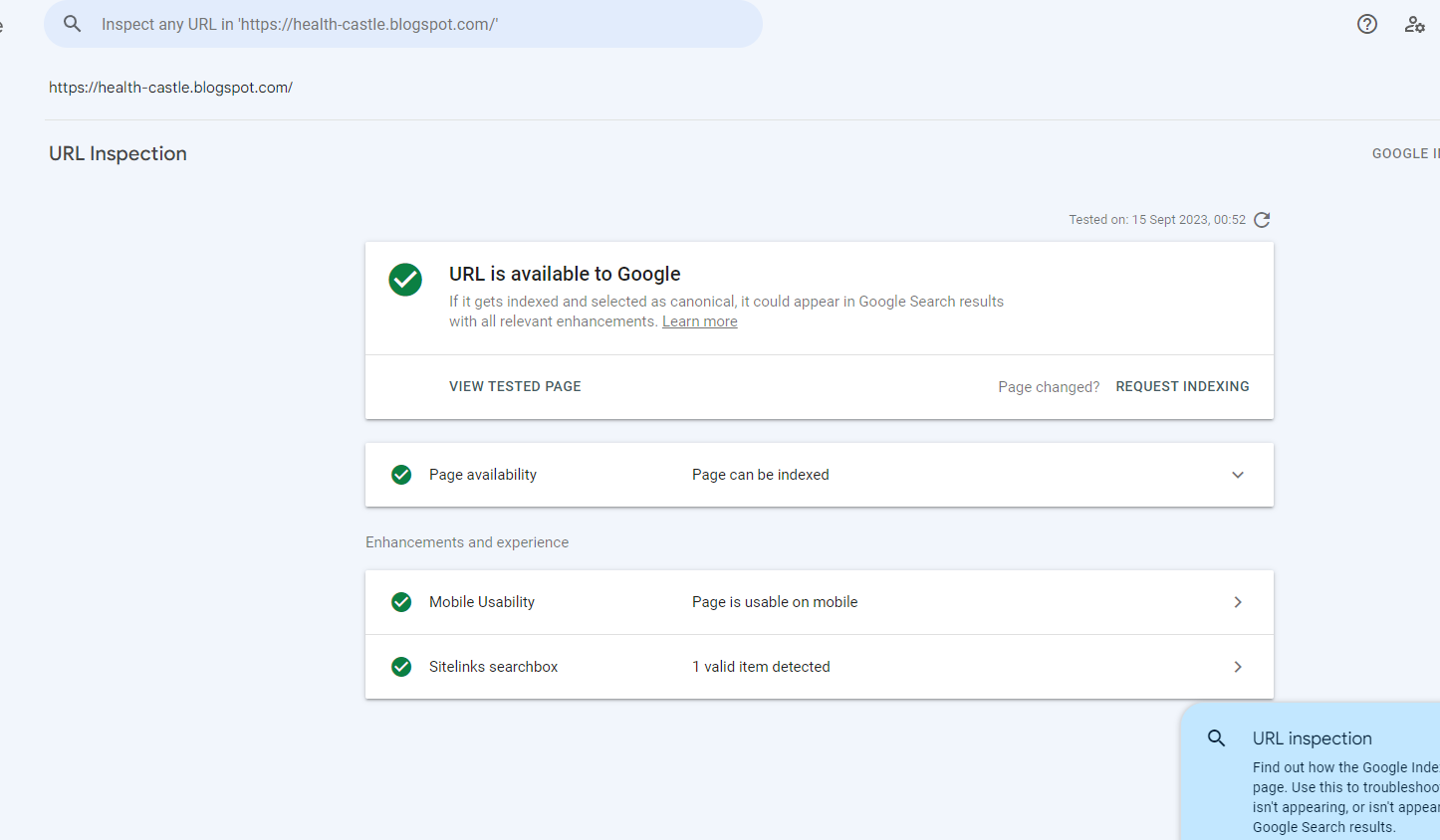Image resolution: width=1440 pixels, height=840 pixels.
Task: Click the green check icon for Page availability
Action: pos(401,475)
